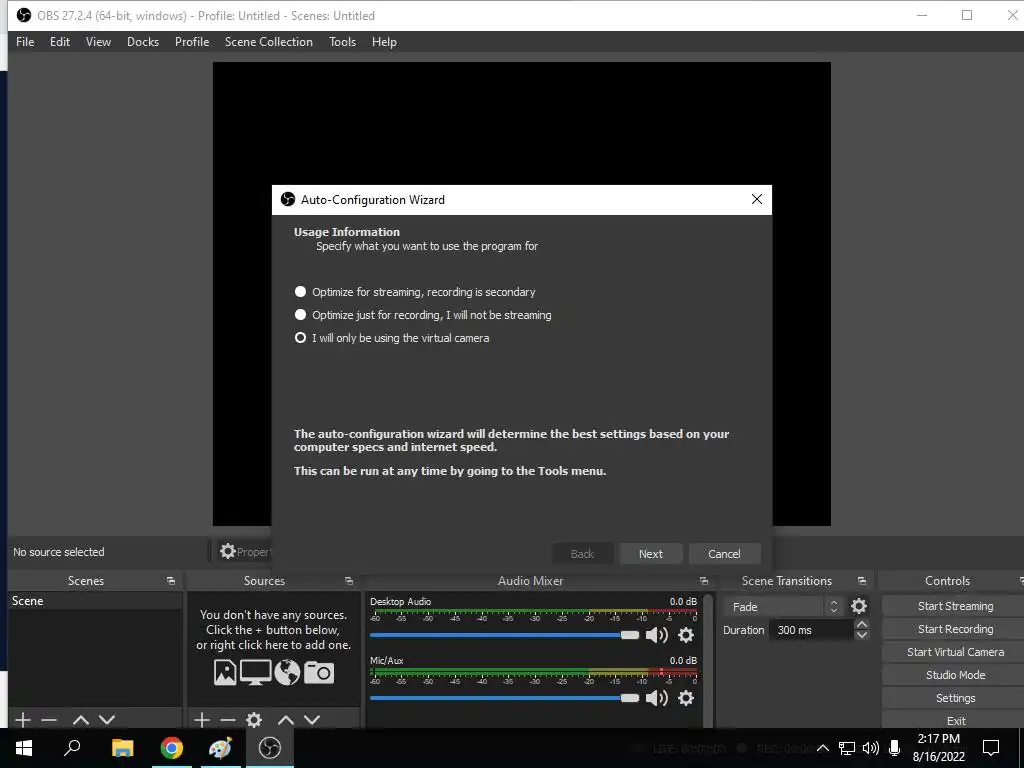
Task: Open the View menu
Action: click(98, 42)
